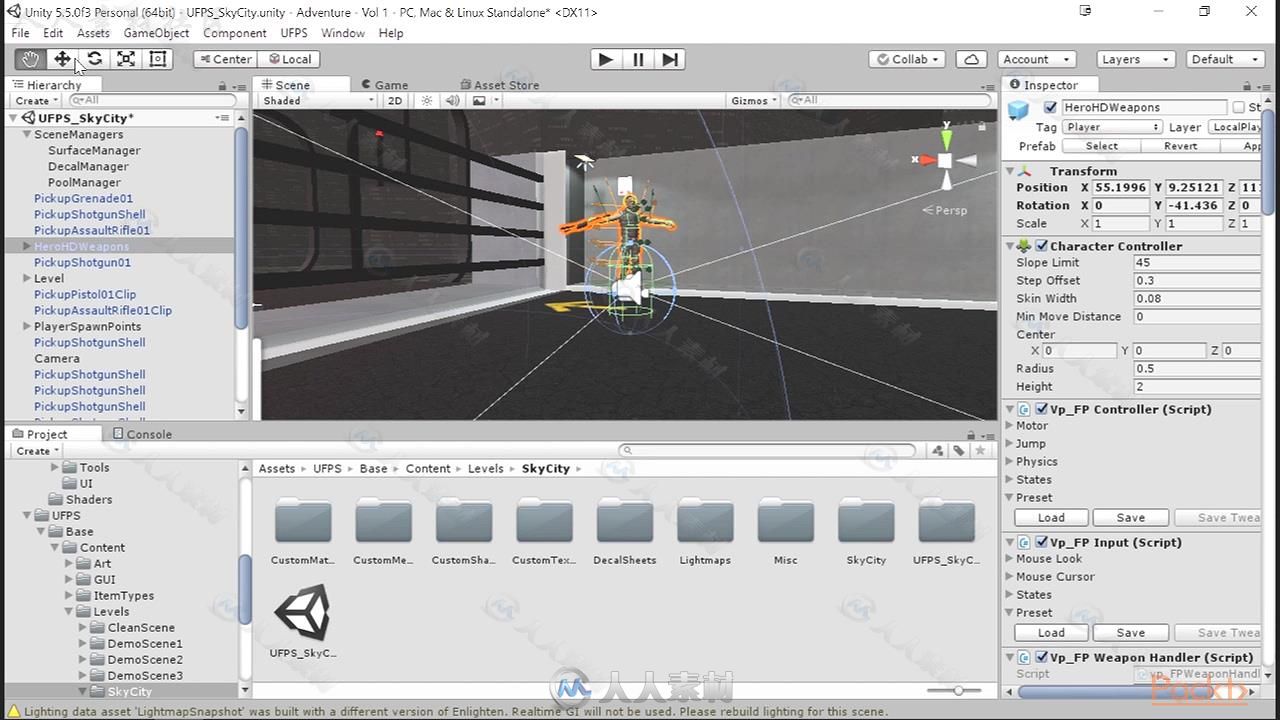
Task: Open the Assets menu
Action: coord(93,33)
